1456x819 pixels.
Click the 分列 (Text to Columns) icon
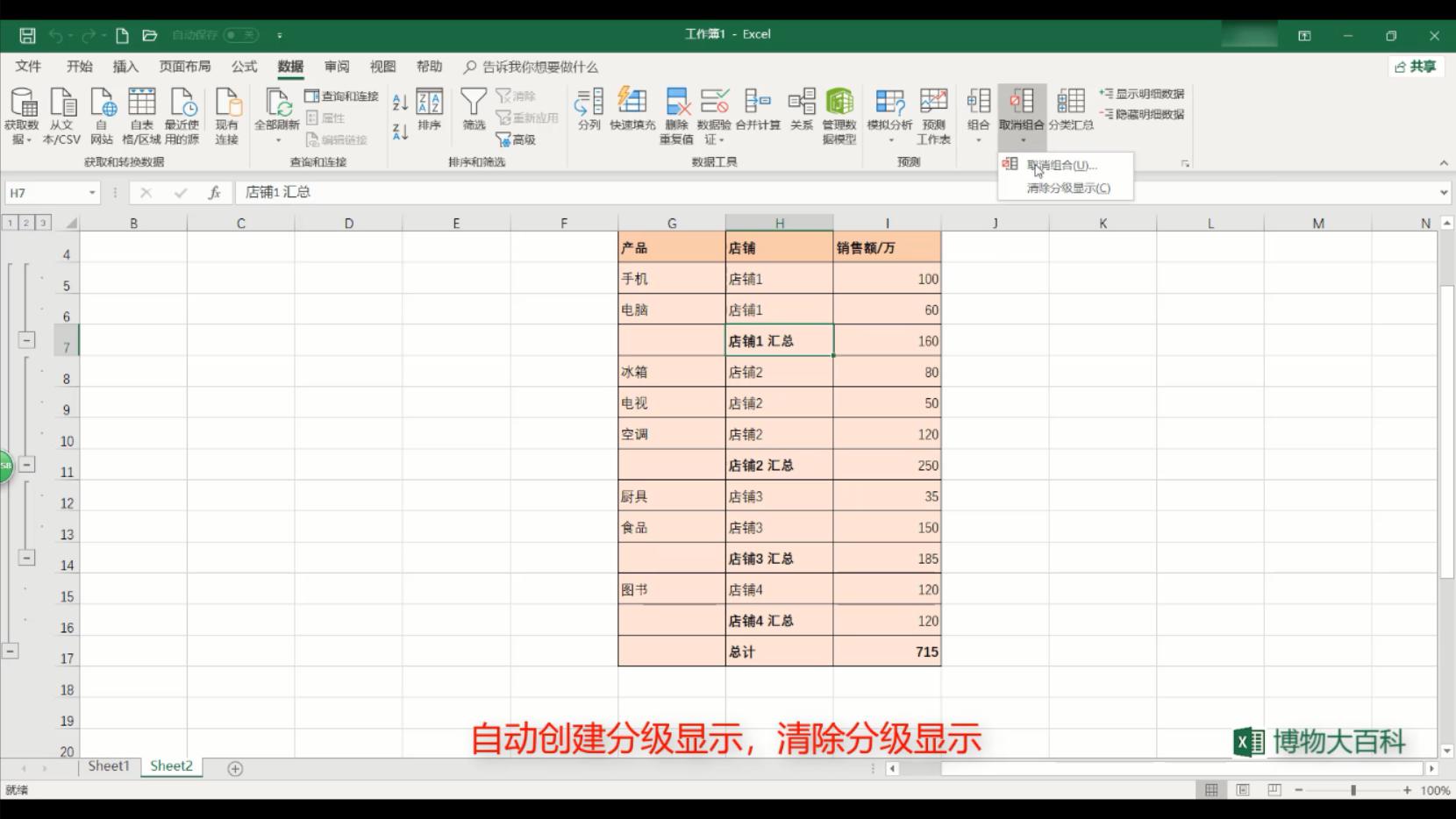pos(588,105)
